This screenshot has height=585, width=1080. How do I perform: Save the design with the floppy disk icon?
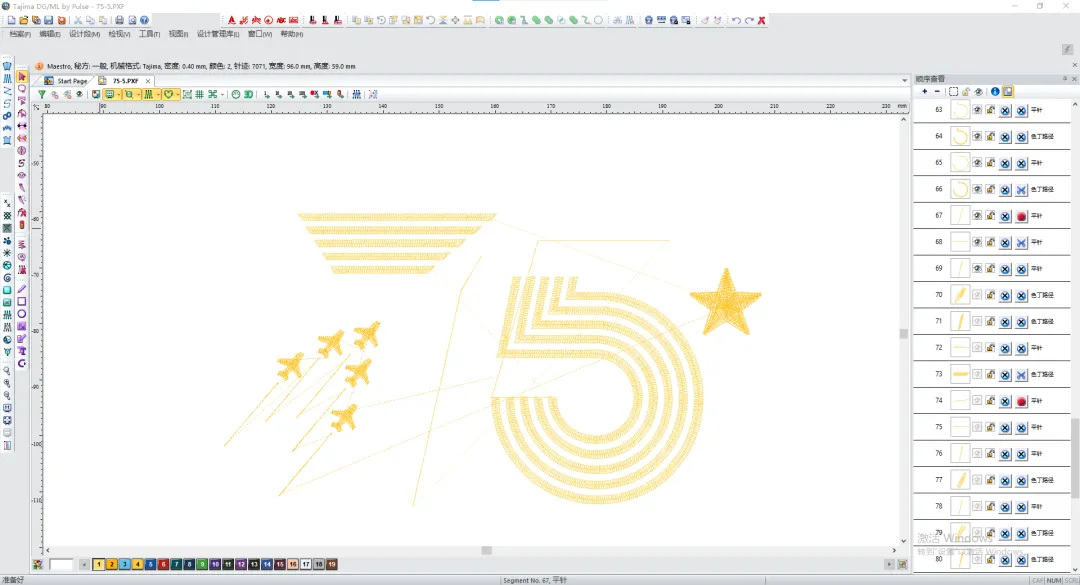point(48,20)
